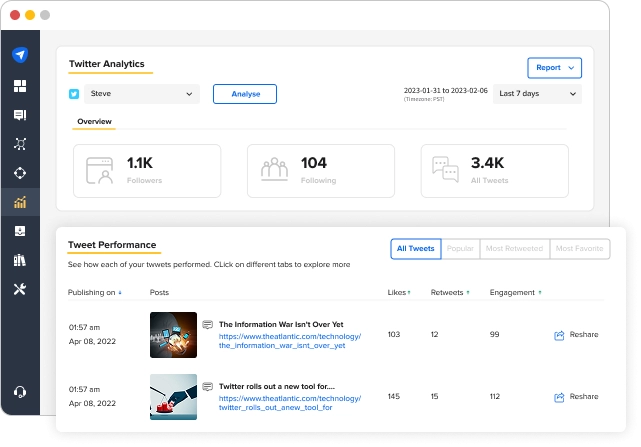641x447 pixels.
Task: Click the likes value 103
Action: (394, 335)
